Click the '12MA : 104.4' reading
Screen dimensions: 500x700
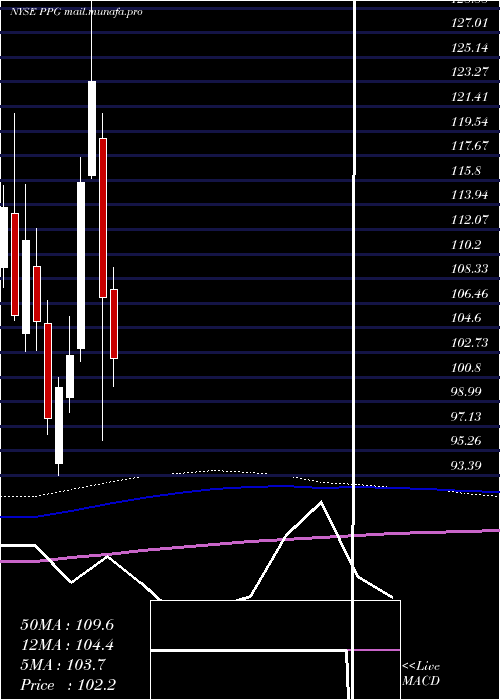(x=67, y=645)
